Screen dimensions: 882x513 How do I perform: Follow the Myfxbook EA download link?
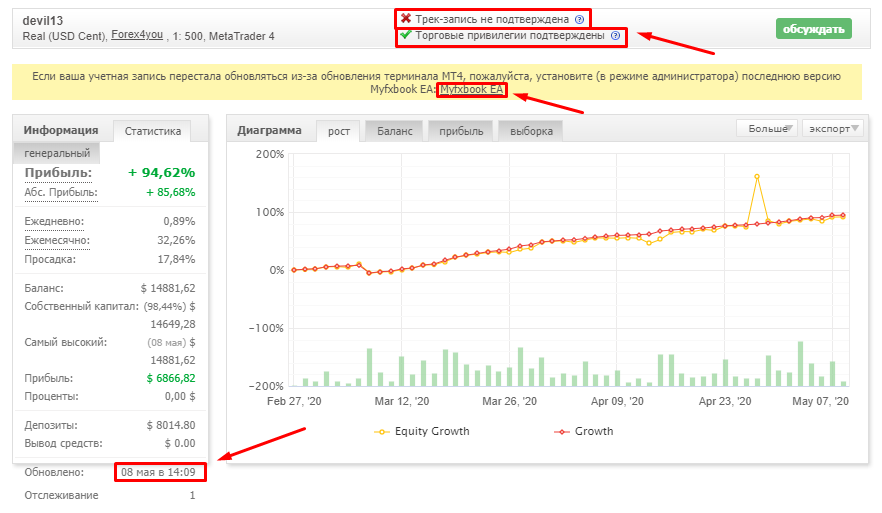point(471,89)
